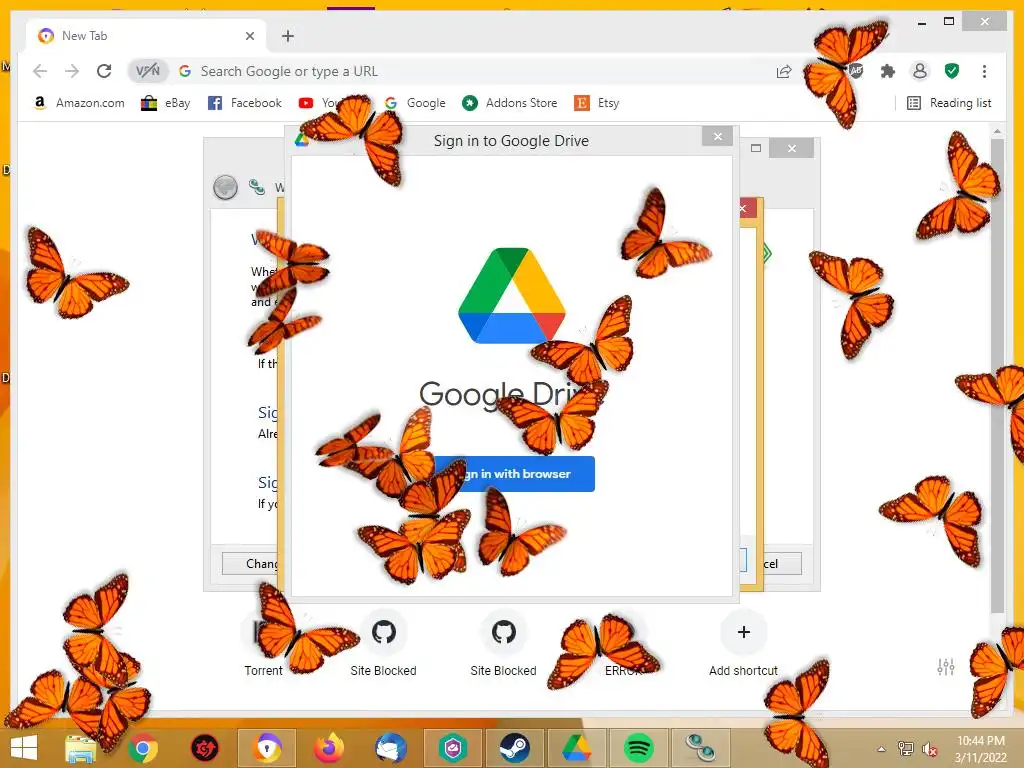The image size is (1024, 768).
Task: Open the Amazon.com bookmark
Action: pyautogui.click(x=78, y=103)
